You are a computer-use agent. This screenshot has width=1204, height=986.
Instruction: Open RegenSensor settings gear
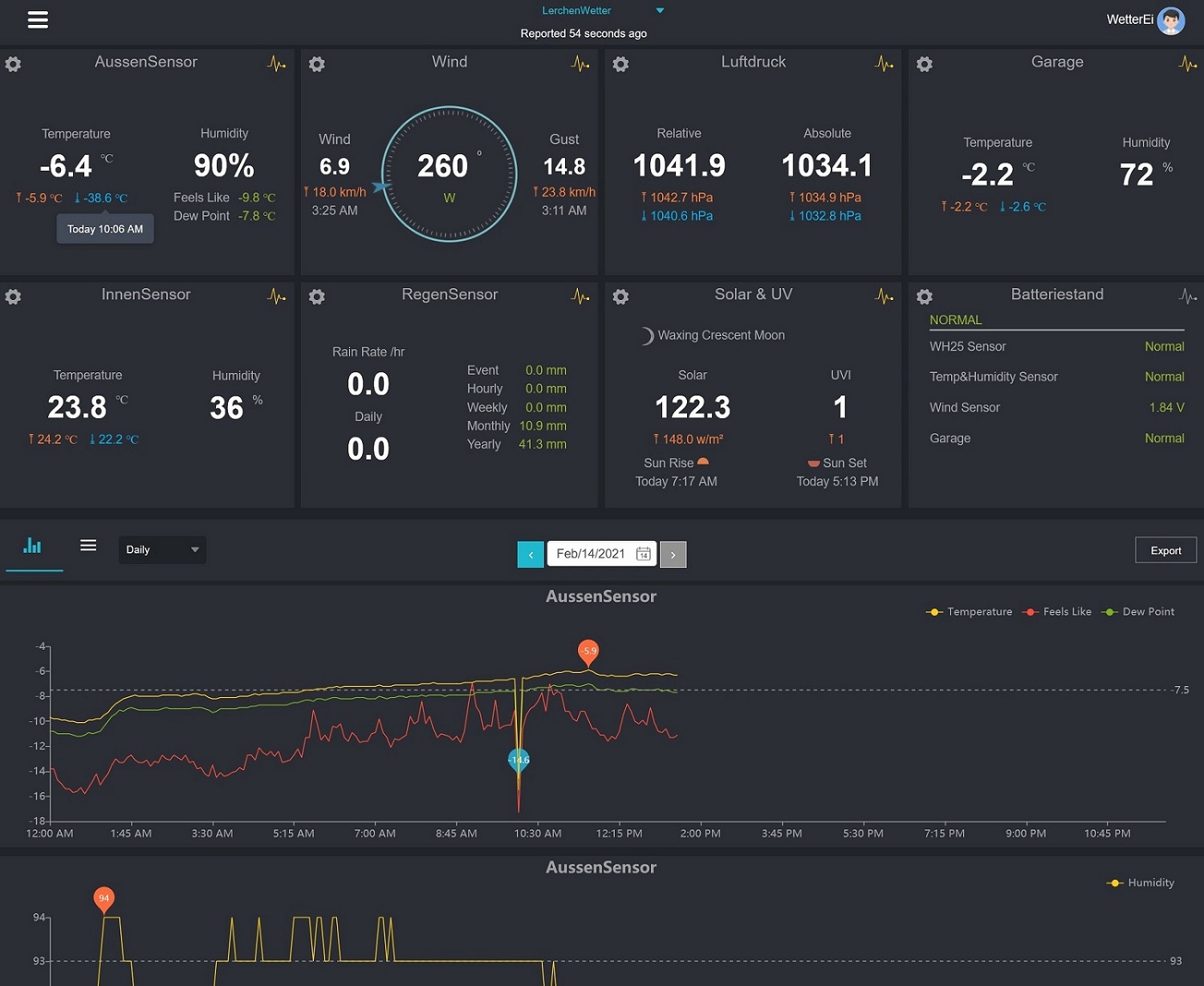317,297
